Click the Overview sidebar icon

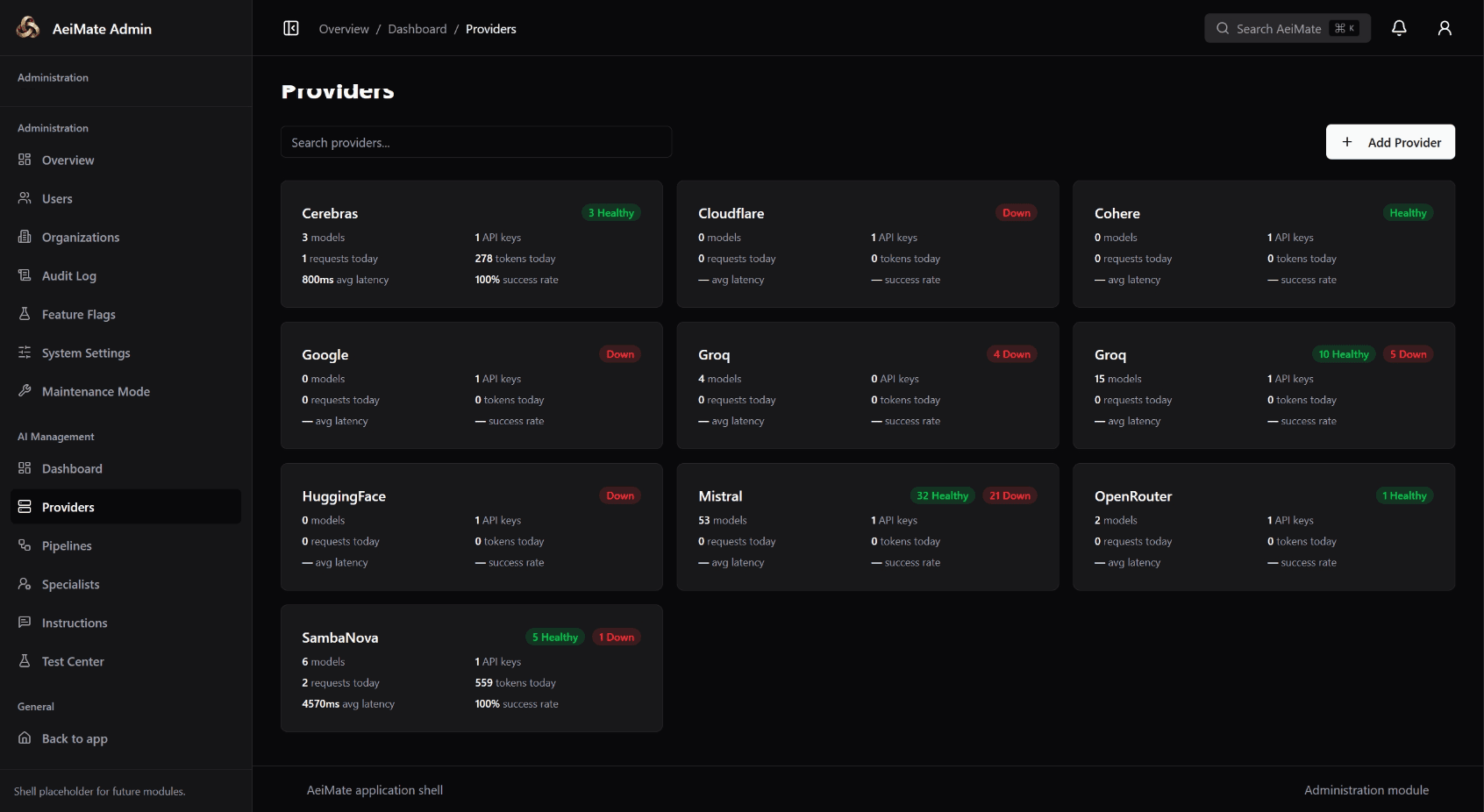pyautogui.click(x=25, y=160)
